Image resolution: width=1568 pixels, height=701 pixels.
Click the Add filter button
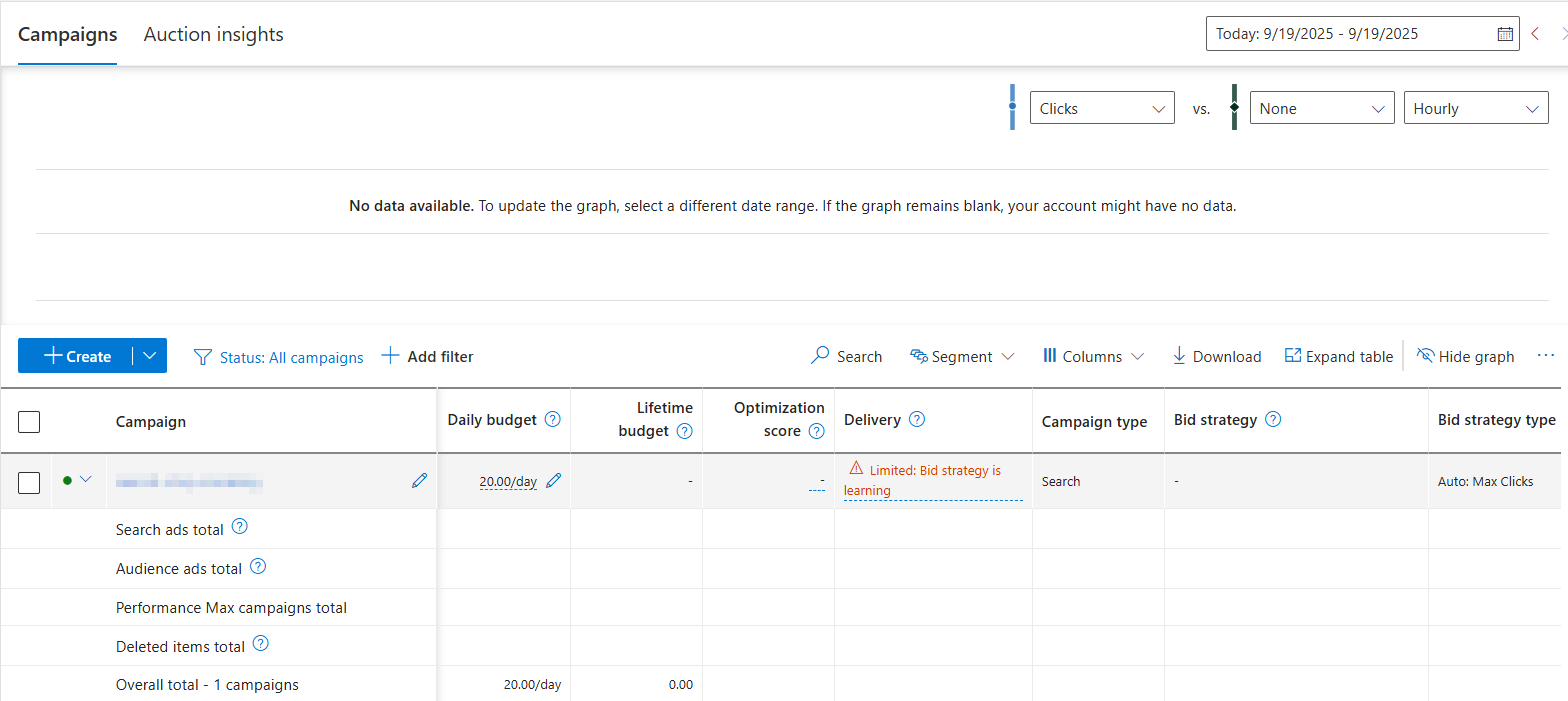point(427,356)
